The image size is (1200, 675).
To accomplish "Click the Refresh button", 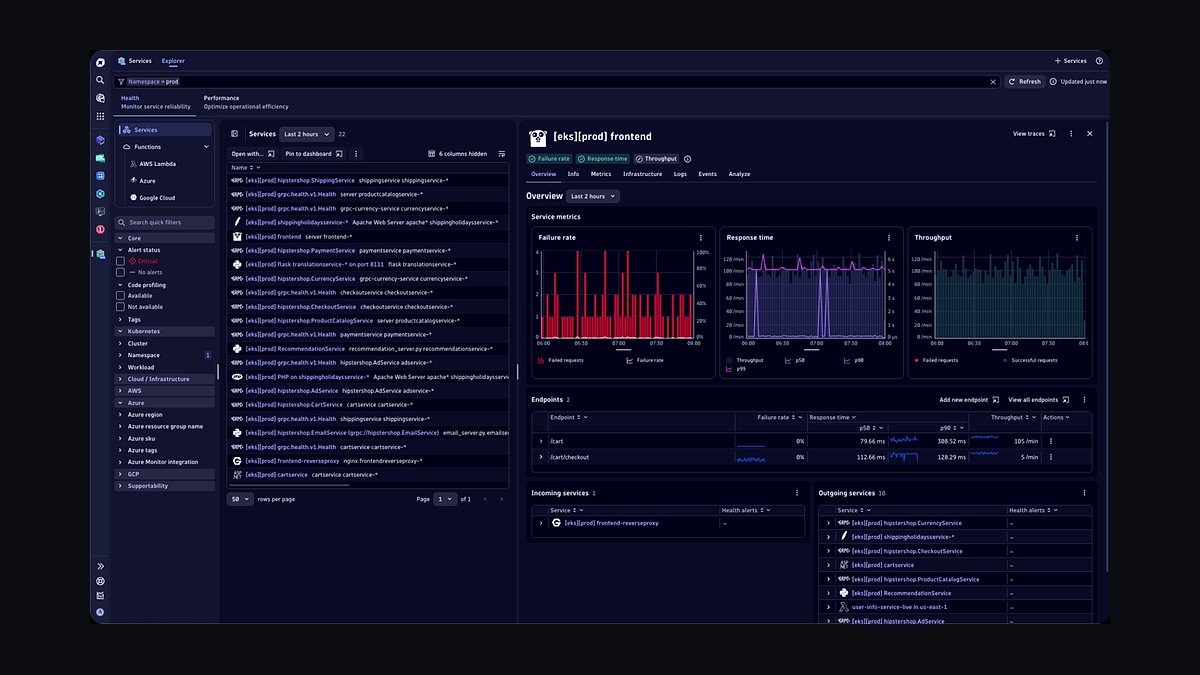I will coord(1025,82).
